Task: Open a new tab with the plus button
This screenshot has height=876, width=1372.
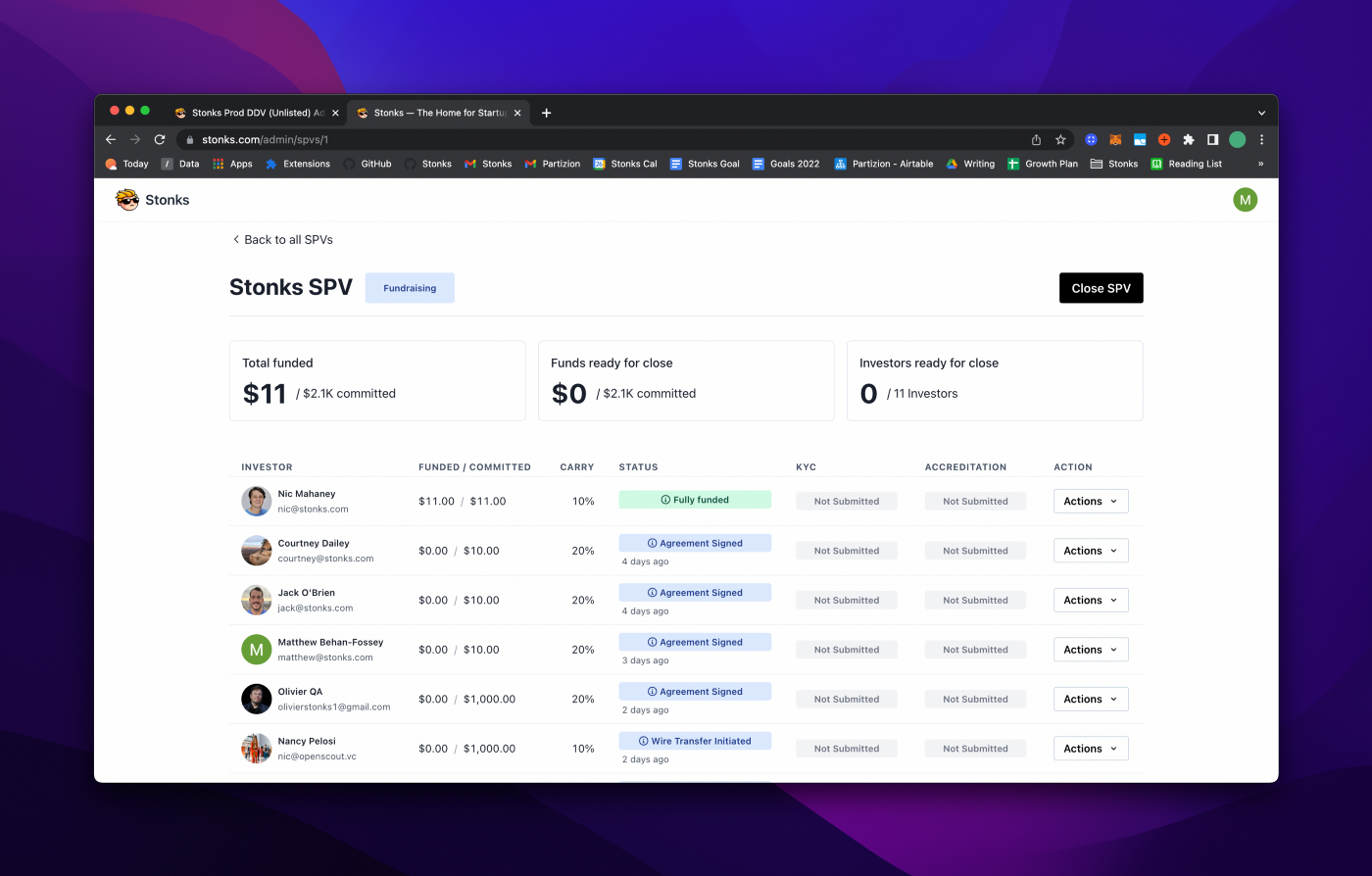Action: (x=546, y=113)
